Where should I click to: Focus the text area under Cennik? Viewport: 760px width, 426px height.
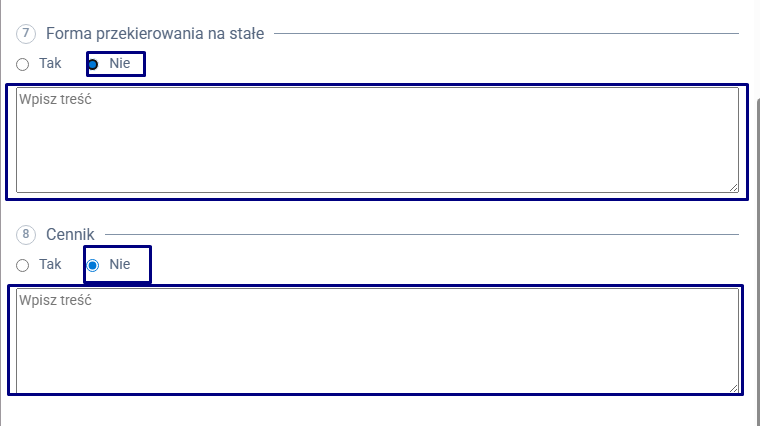(x=377, y=341)
